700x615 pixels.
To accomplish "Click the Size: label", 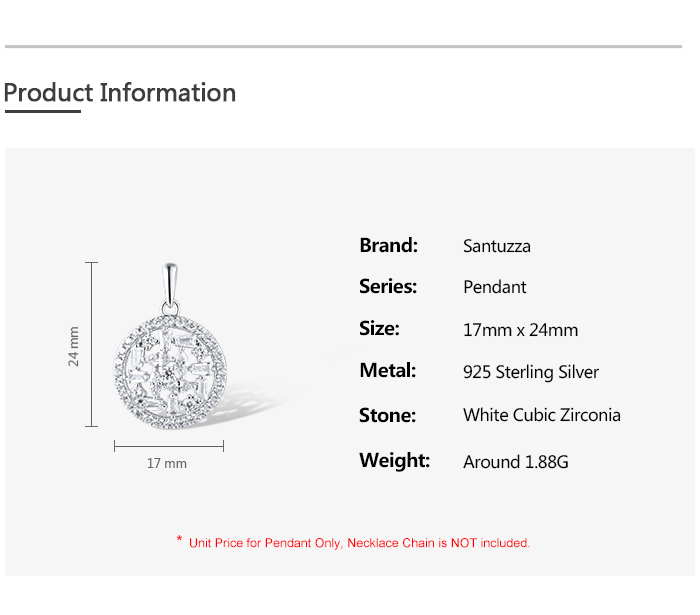I will coord(379,329).
